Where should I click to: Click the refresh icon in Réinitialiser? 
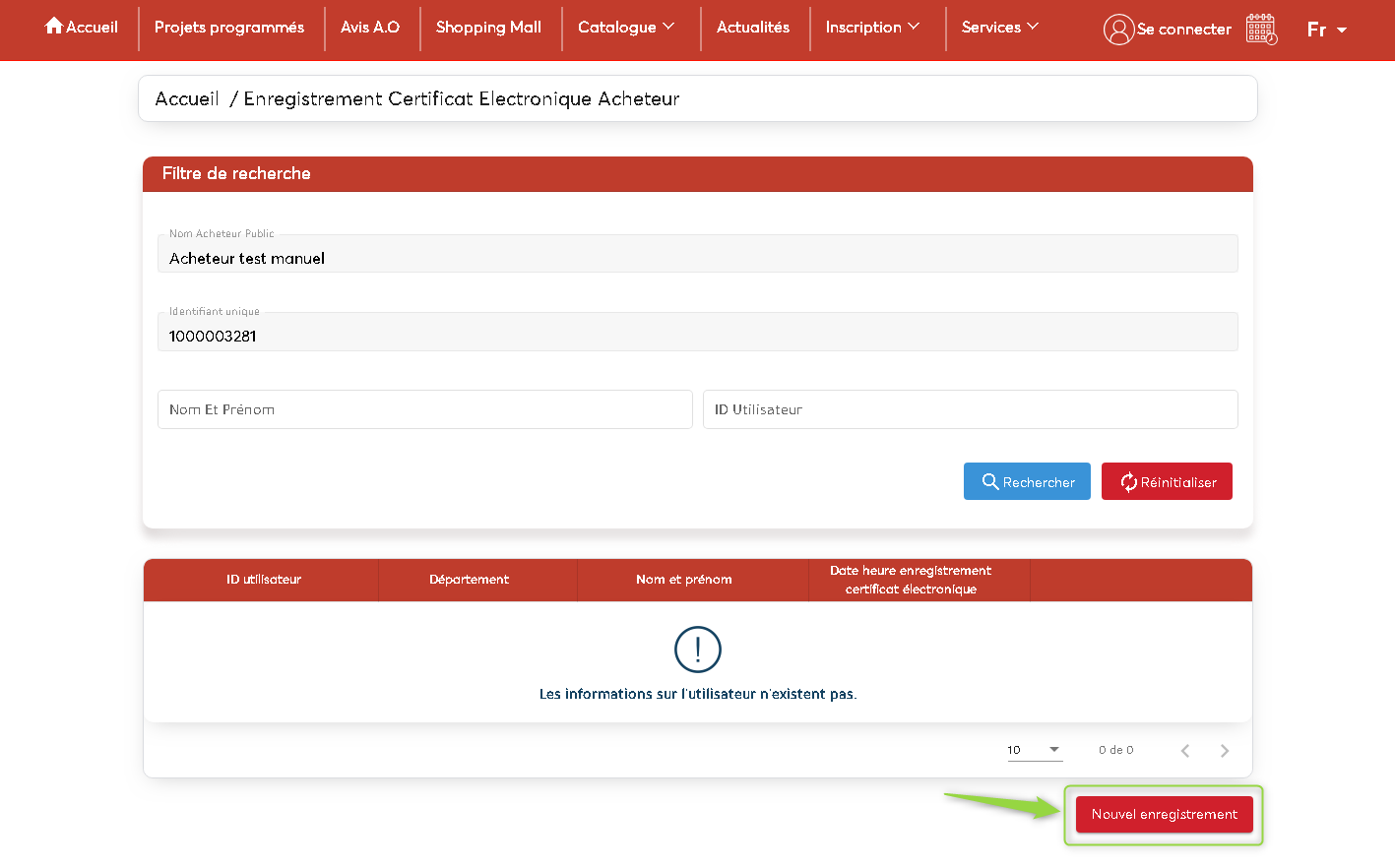tap(1128, 482)
